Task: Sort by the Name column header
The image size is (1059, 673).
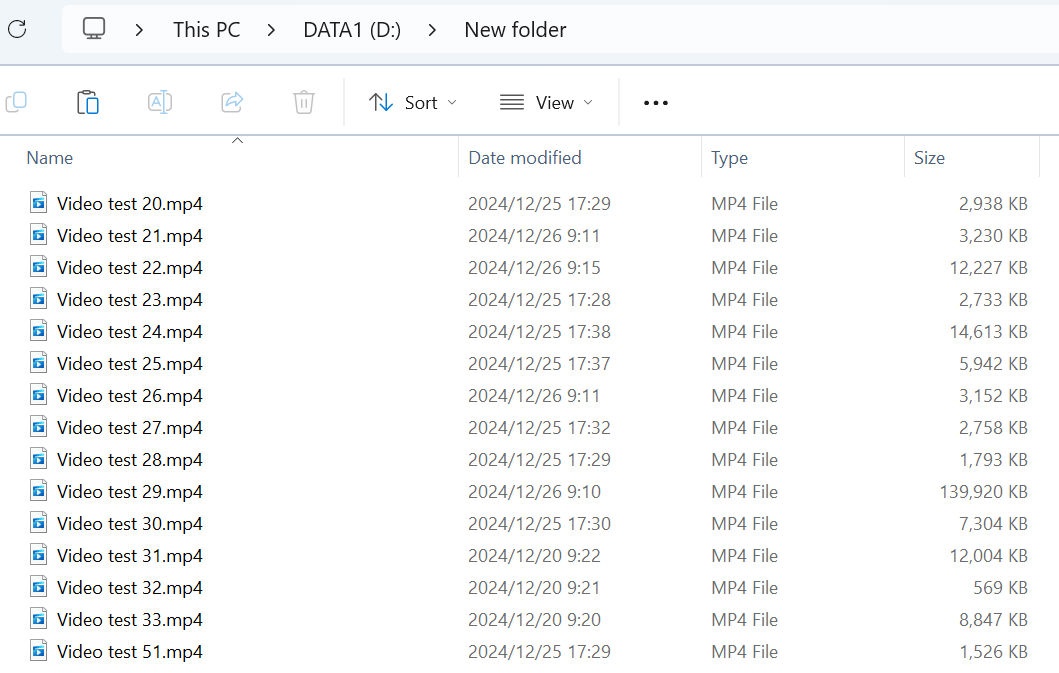Action: coord(50,158)
